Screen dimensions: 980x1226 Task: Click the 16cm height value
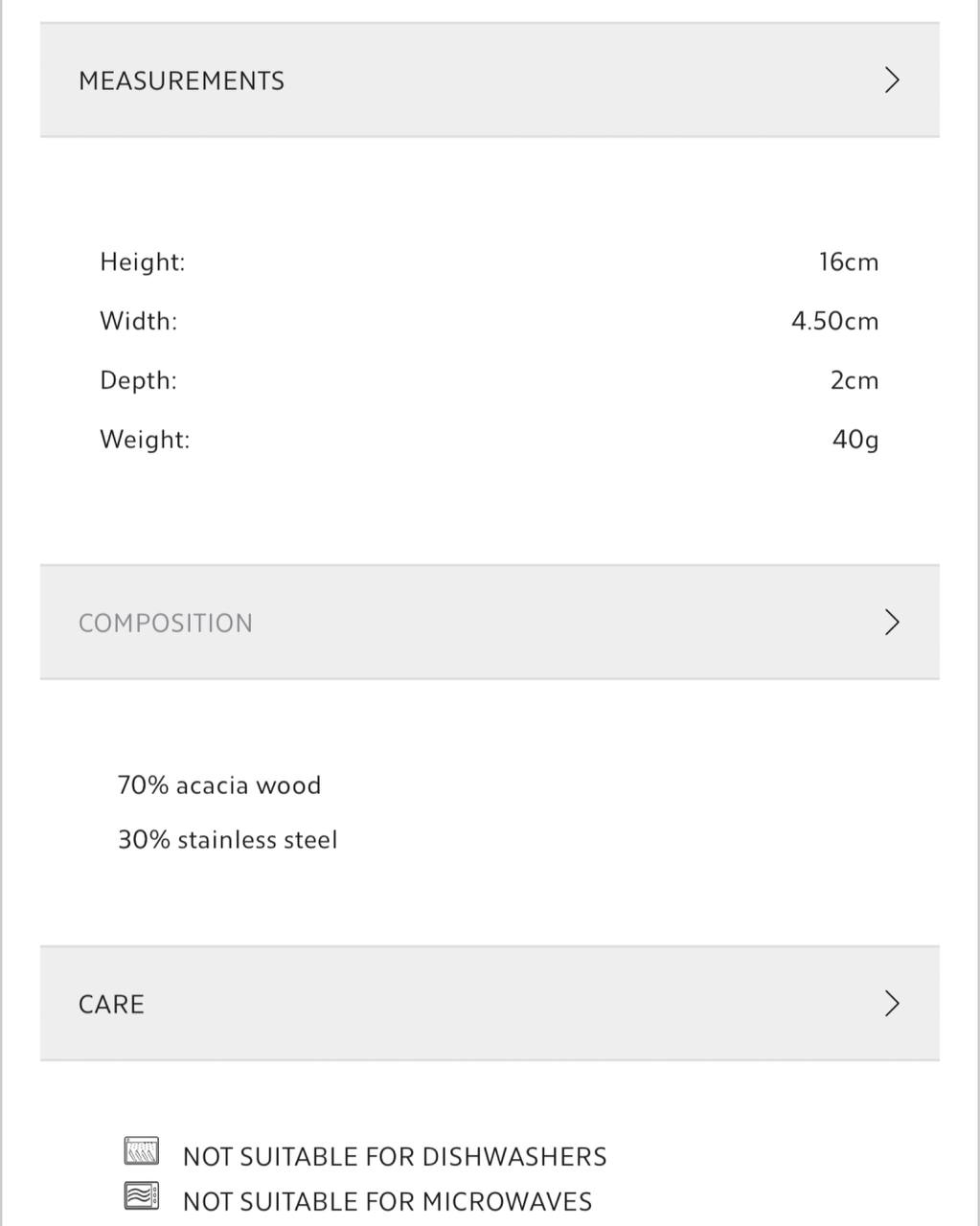point(848,262)
